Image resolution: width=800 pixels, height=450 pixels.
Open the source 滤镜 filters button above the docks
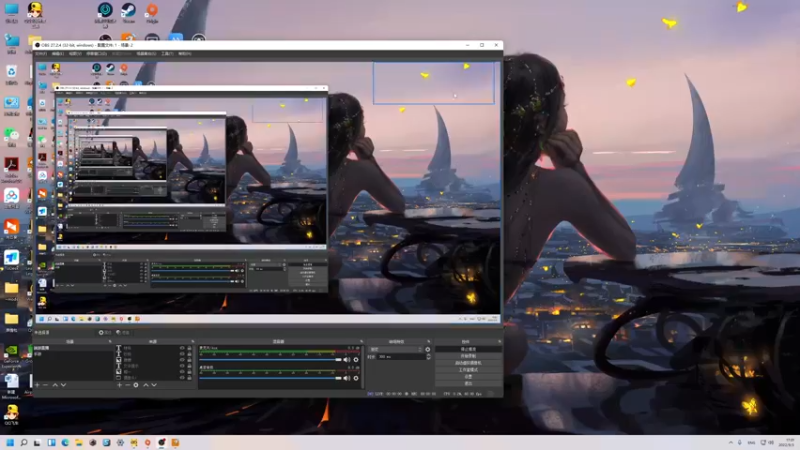(122, 333)
